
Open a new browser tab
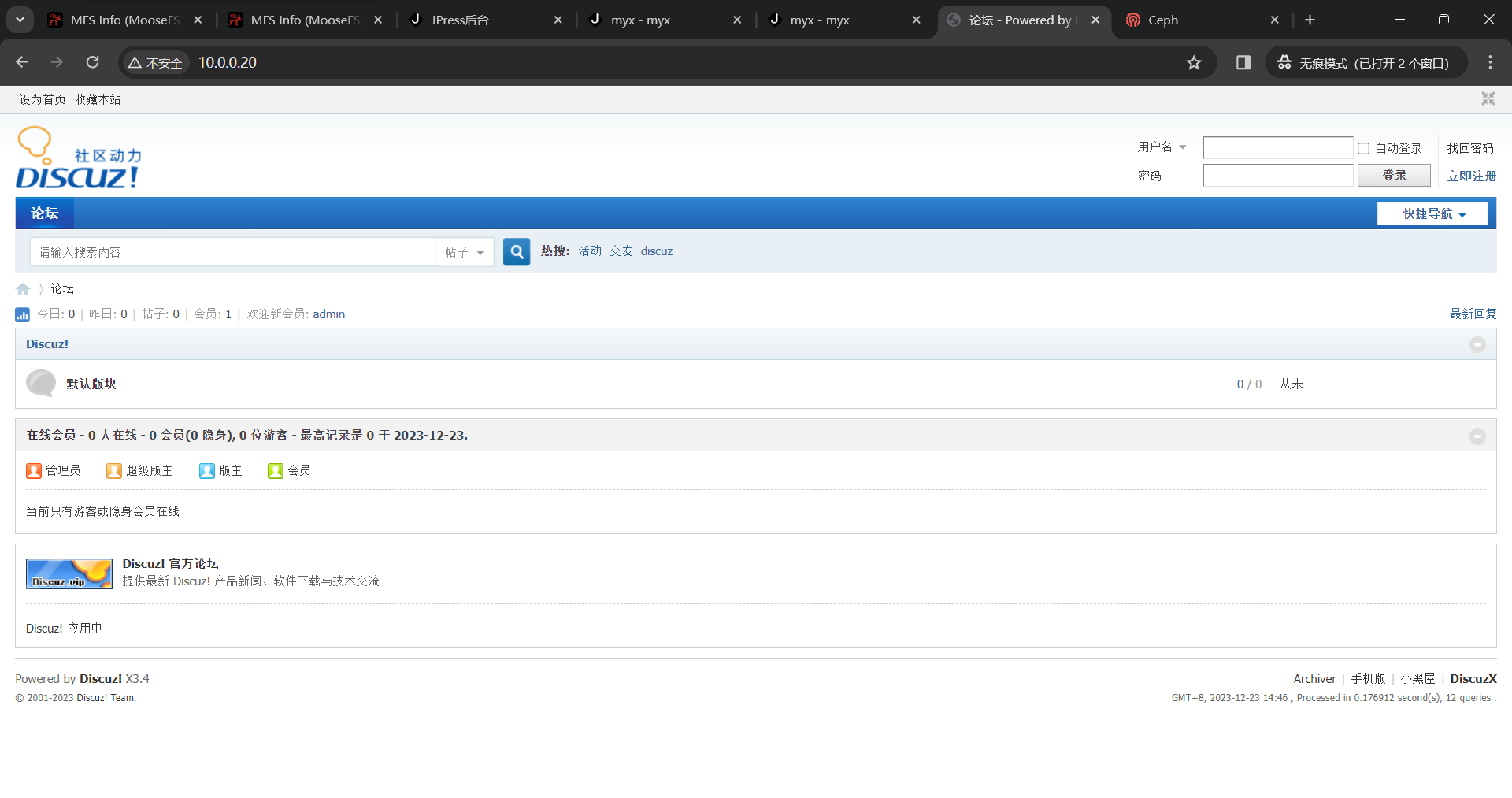pyautogui.click(x=1310, y=20)
